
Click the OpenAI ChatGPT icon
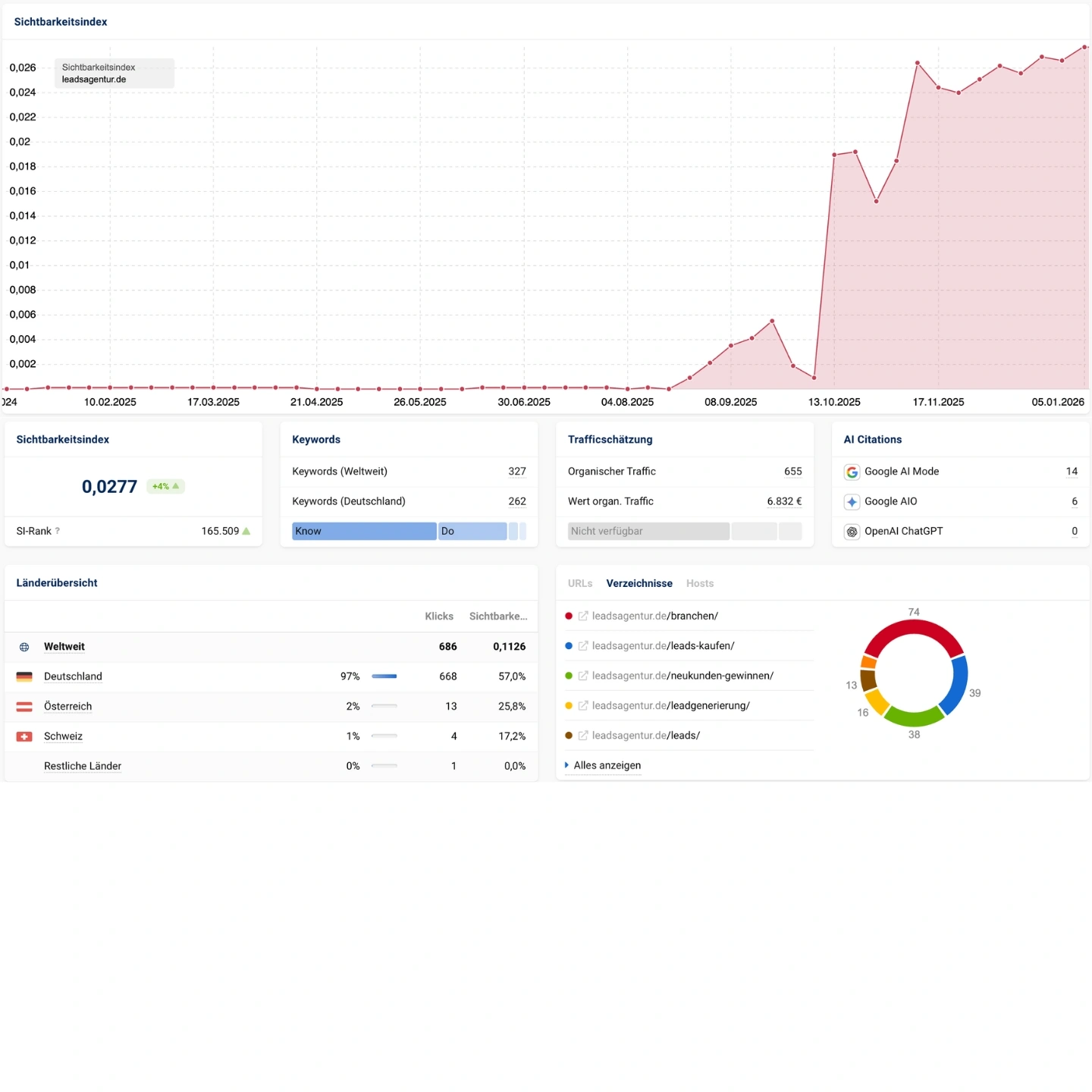click(852, 532)
